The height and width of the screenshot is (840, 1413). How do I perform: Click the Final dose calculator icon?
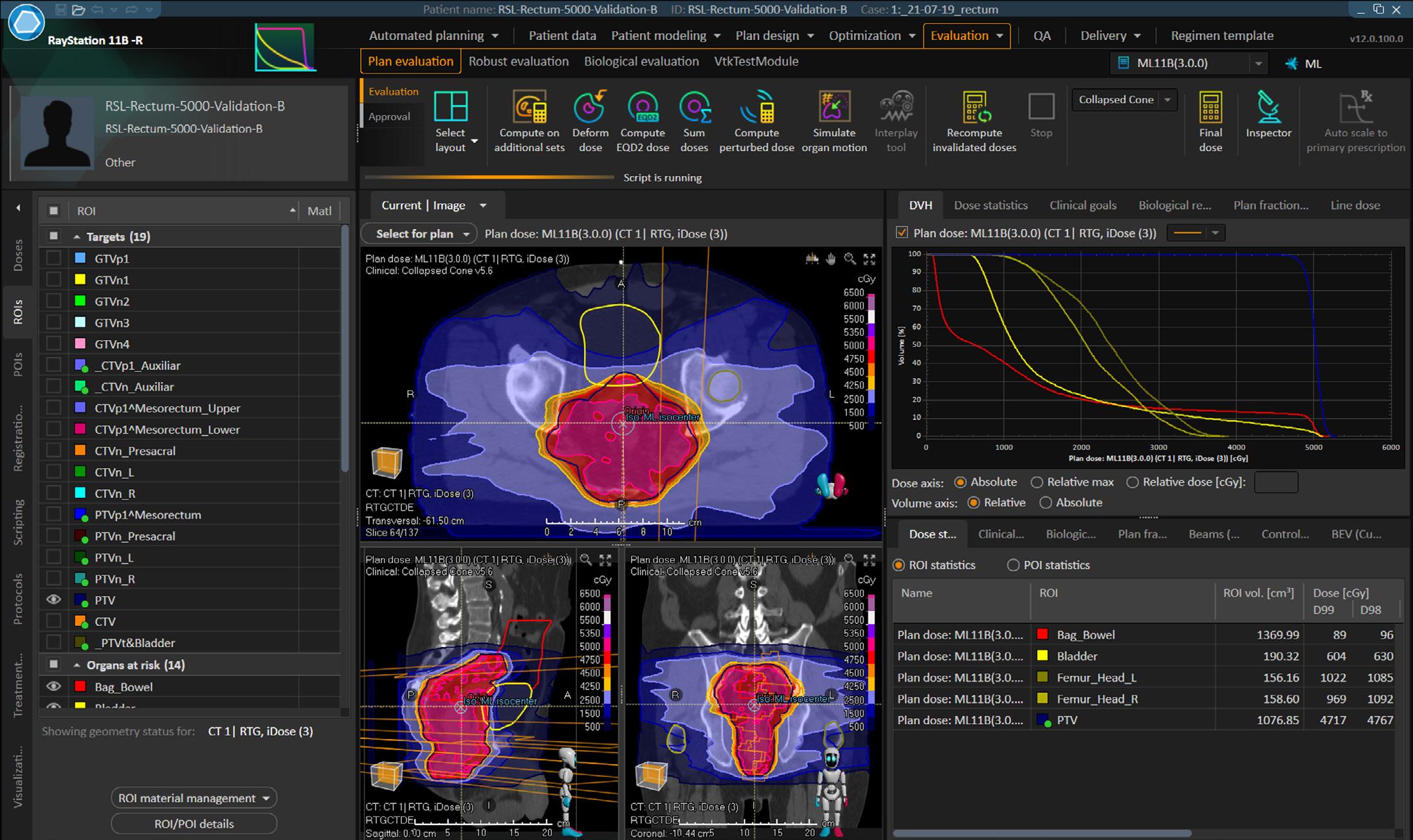1210,108
